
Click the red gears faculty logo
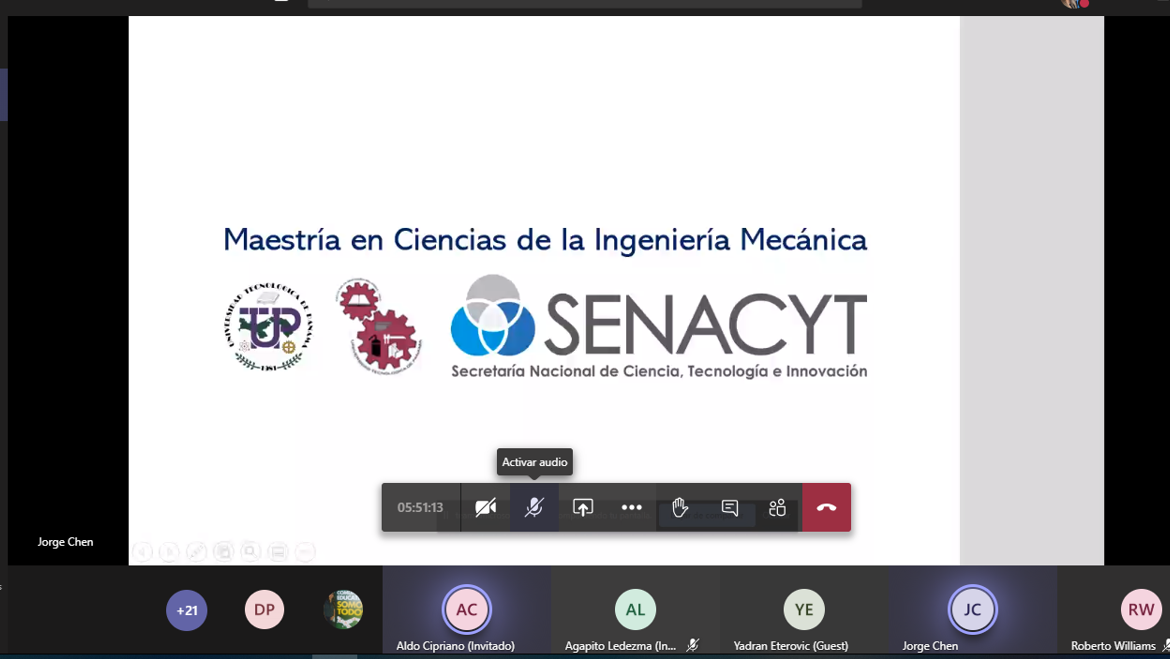point(378,325)
